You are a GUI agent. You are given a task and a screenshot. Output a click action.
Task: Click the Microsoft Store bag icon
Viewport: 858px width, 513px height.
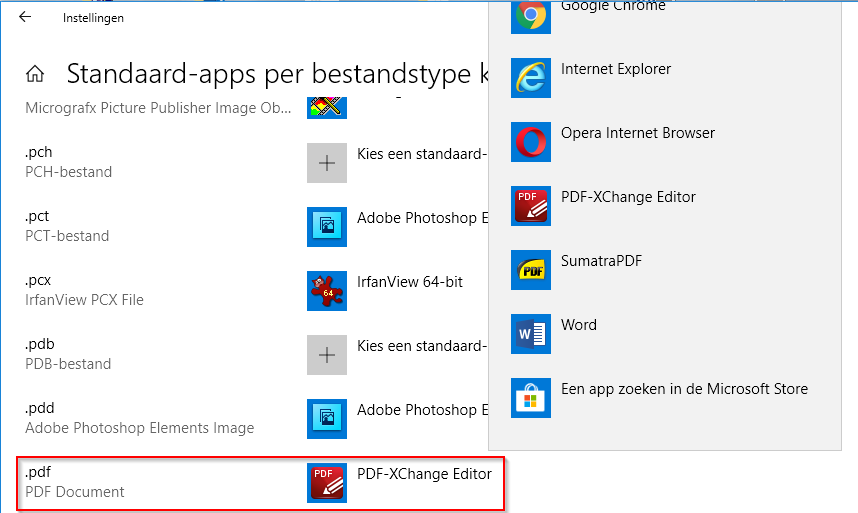click(x=530, y=398)
